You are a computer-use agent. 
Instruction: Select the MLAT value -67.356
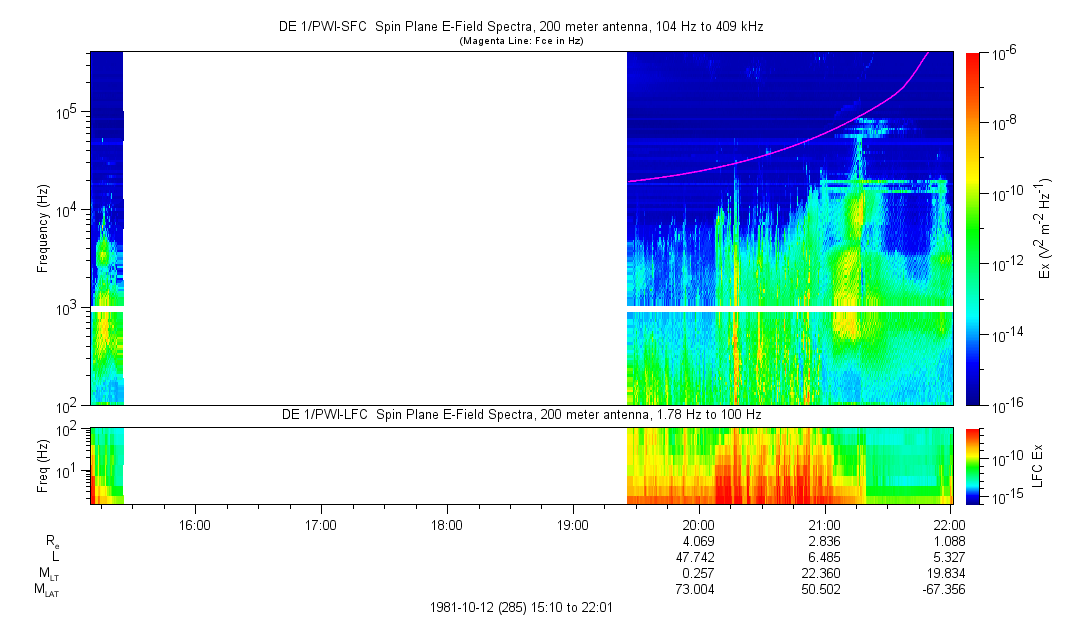(x=950, y=589)
